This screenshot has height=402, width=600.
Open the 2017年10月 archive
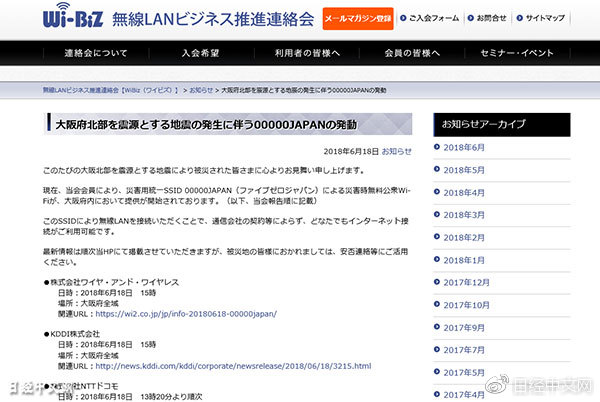click(466, 305)
